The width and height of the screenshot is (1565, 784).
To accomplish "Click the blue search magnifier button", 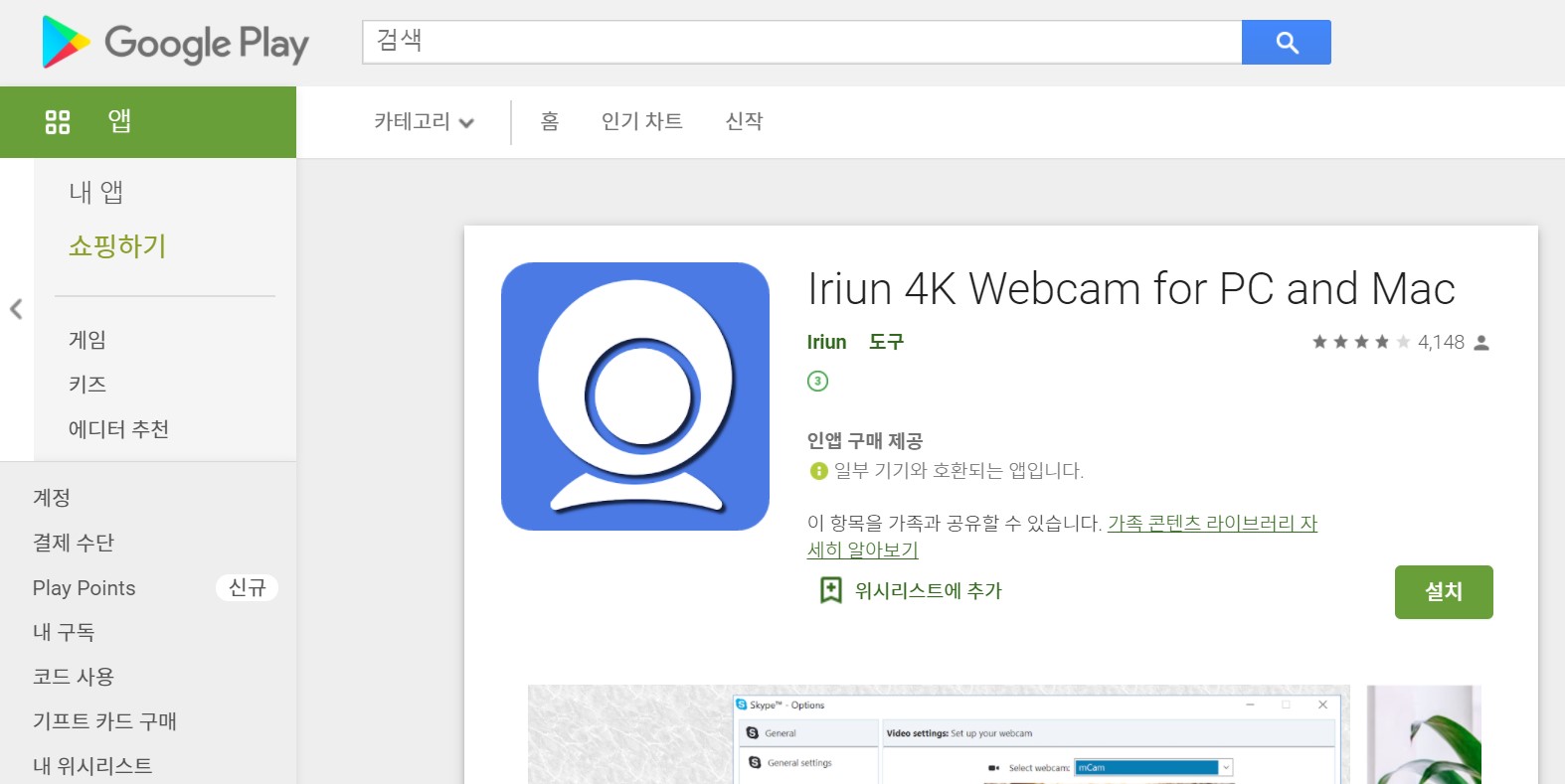I will coord(1286,43).
